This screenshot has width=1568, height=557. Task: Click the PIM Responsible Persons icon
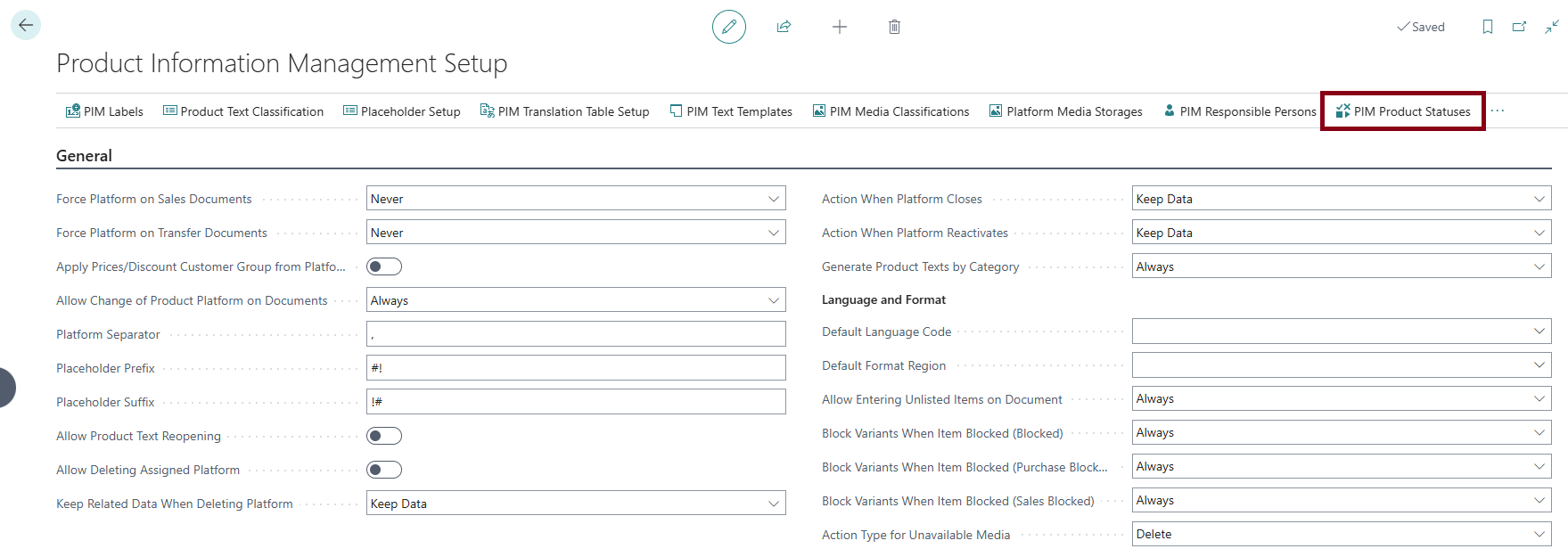tap(1170, 111)
